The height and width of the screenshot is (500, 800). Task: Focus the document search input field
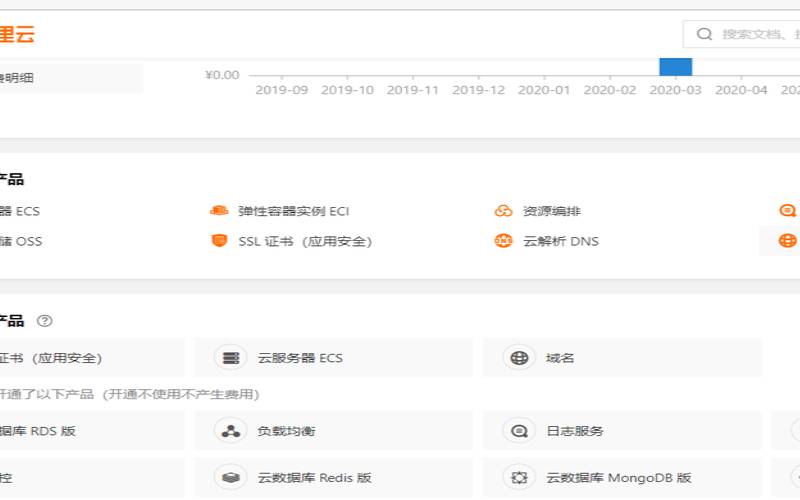[x=742, y=34]
